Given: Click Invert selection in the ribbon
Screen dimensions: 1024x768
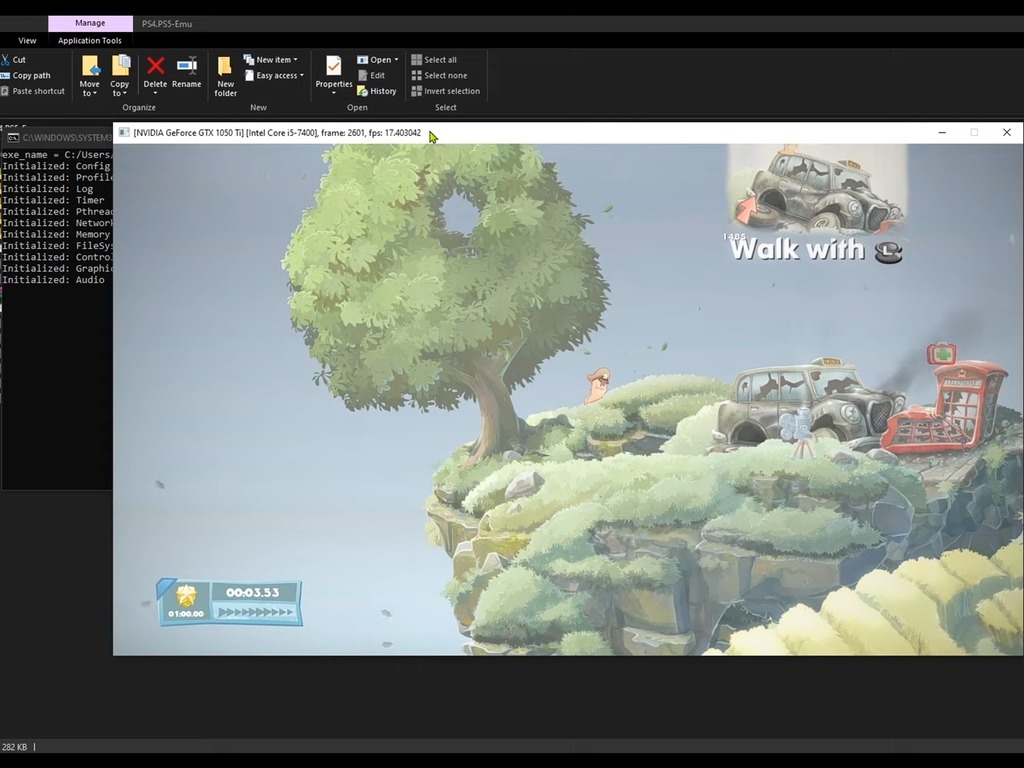Looking at the screenshot, I should [x=445, y=91].
